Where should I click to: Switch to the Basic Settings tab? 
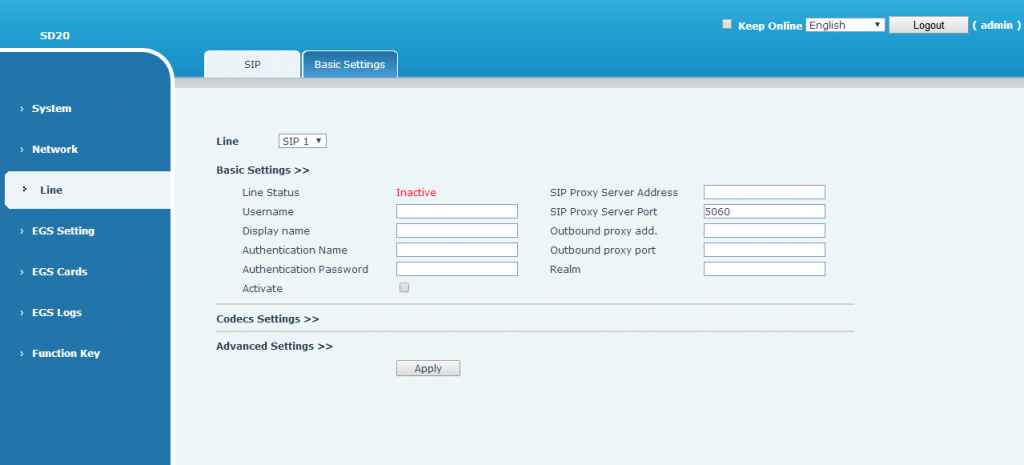click(349, 64)
